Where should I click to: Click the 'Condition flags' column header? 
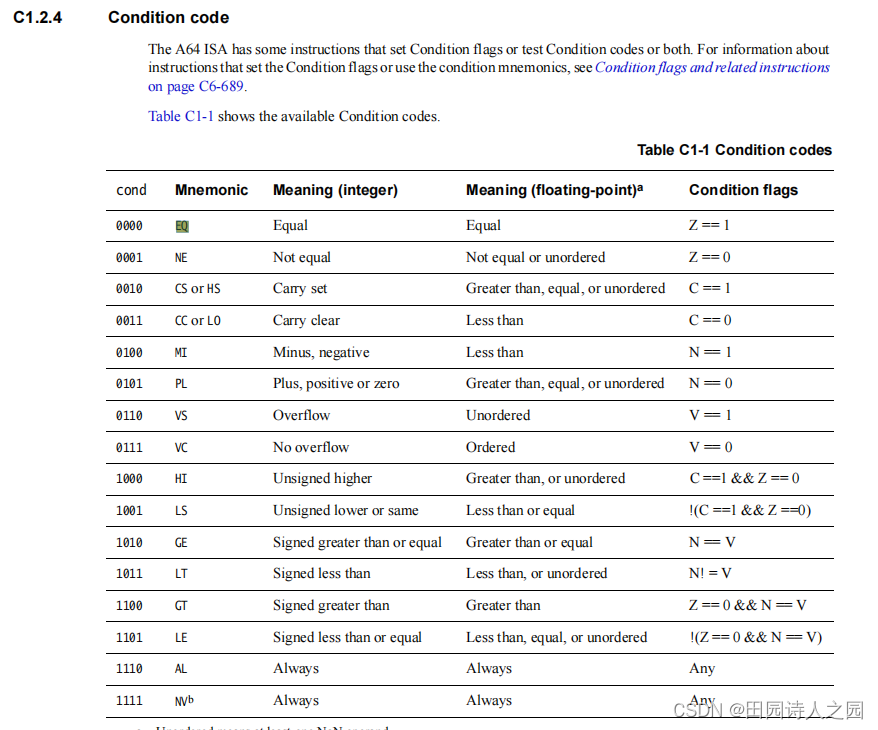tap(743, 190)
